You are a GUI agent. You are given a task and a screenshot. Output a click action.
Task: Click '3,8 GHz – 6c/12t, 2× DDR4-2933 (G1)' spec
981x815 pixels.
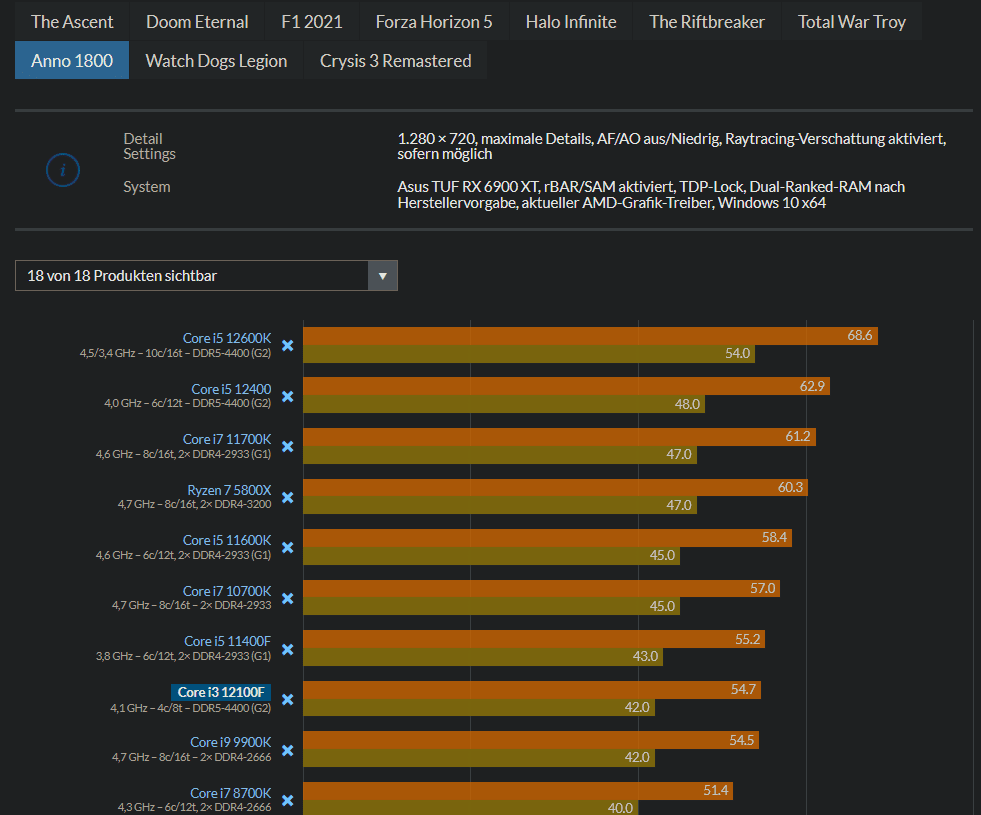[x=183, y=656]
